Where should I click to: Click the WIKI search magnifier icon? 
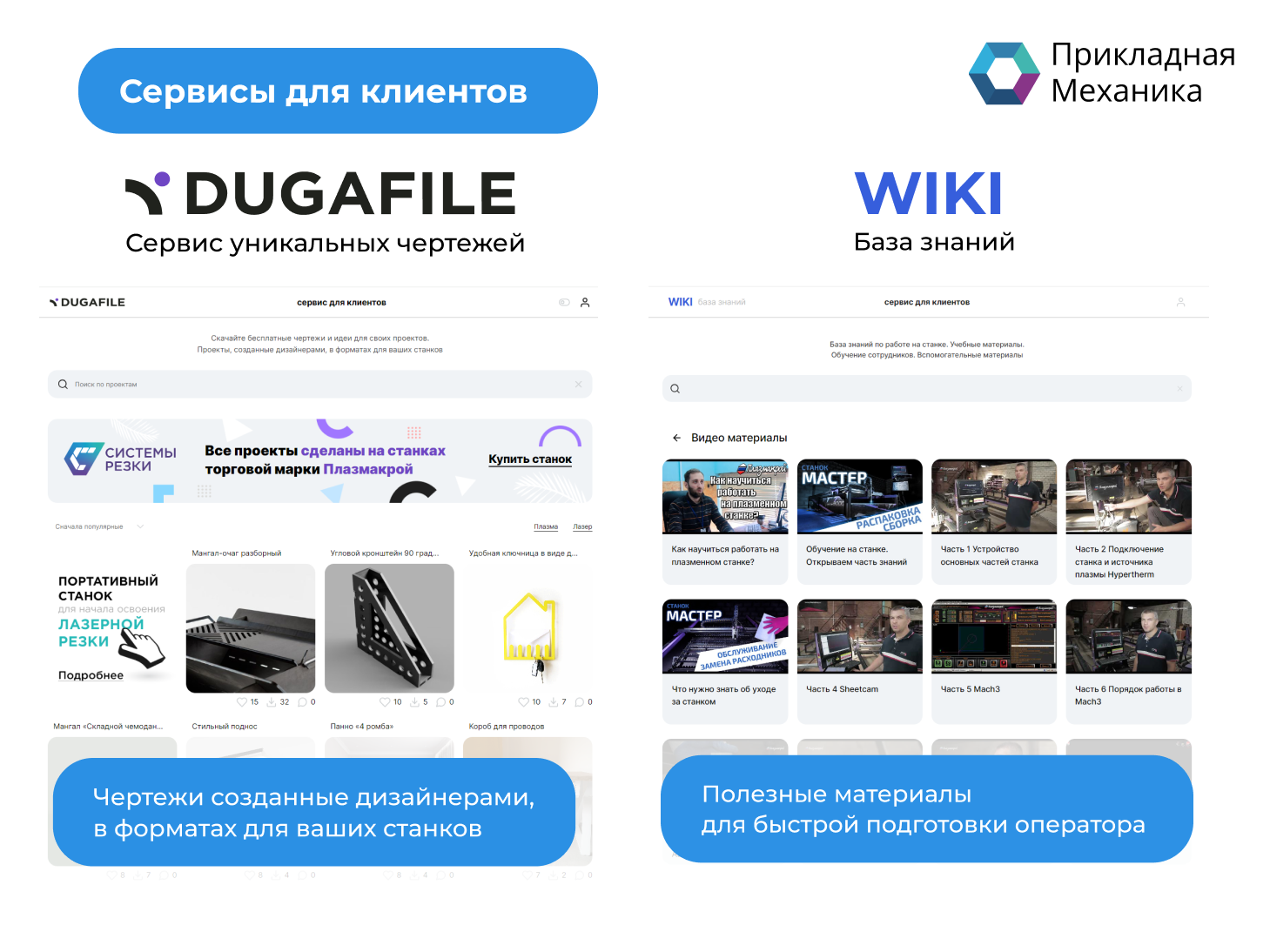675,389
